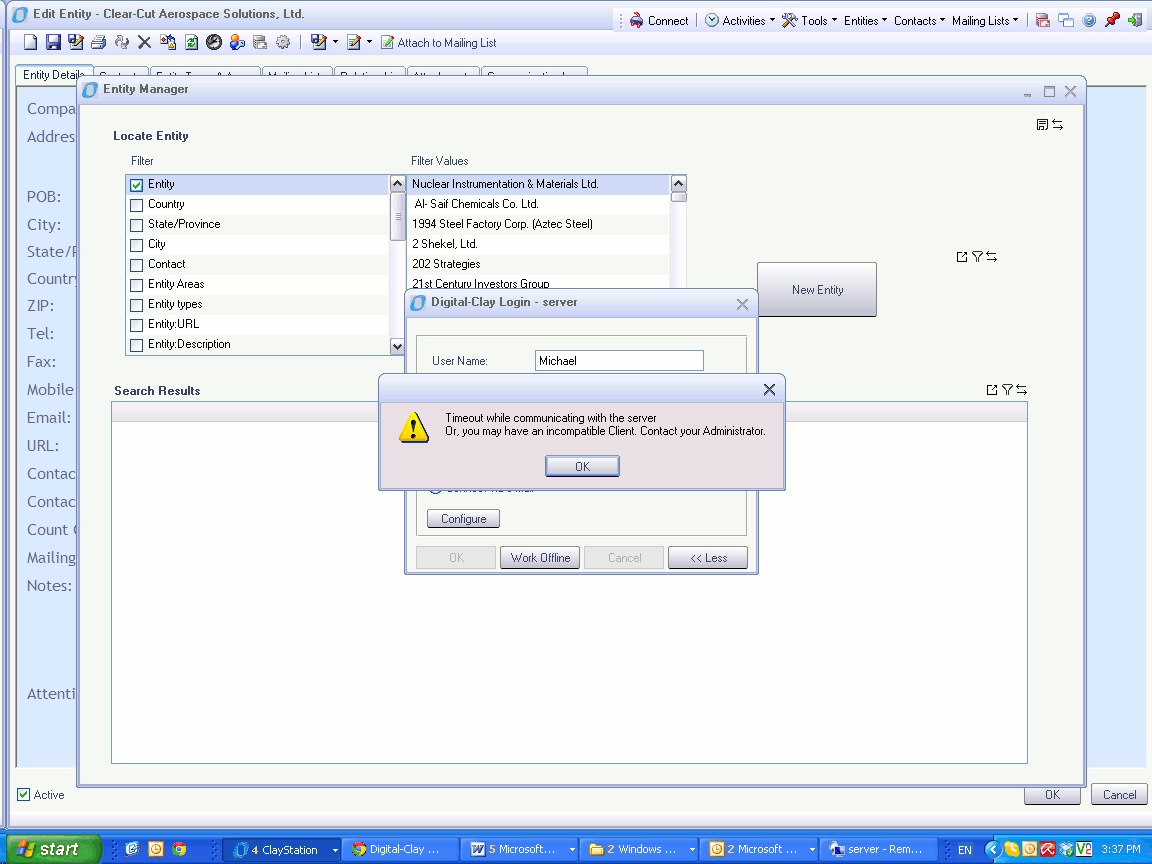Click the black clock icon in the toolbar
1152x864 pixels.
(214, 43)
